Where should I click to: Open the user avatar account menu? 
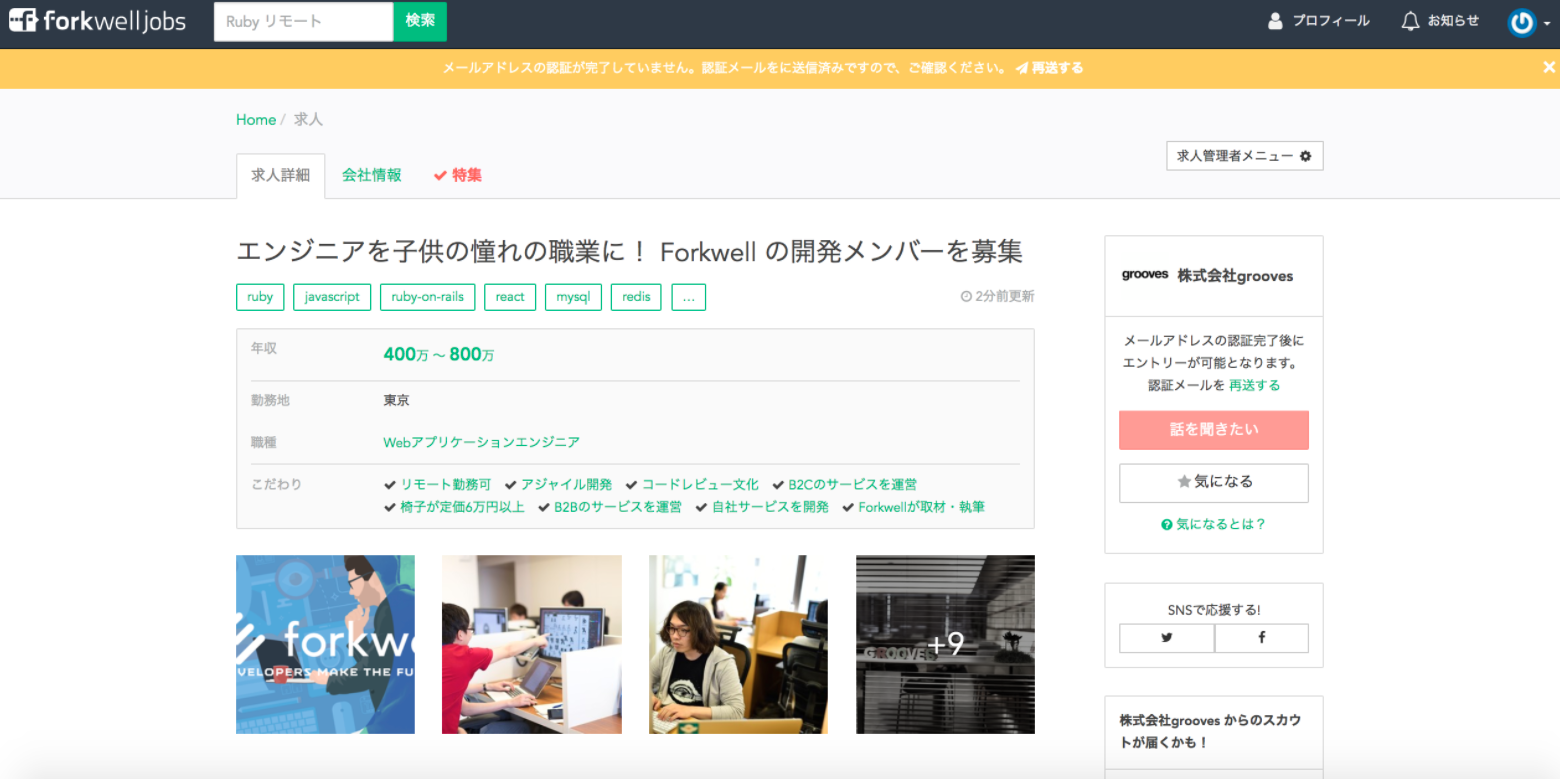1529,22
